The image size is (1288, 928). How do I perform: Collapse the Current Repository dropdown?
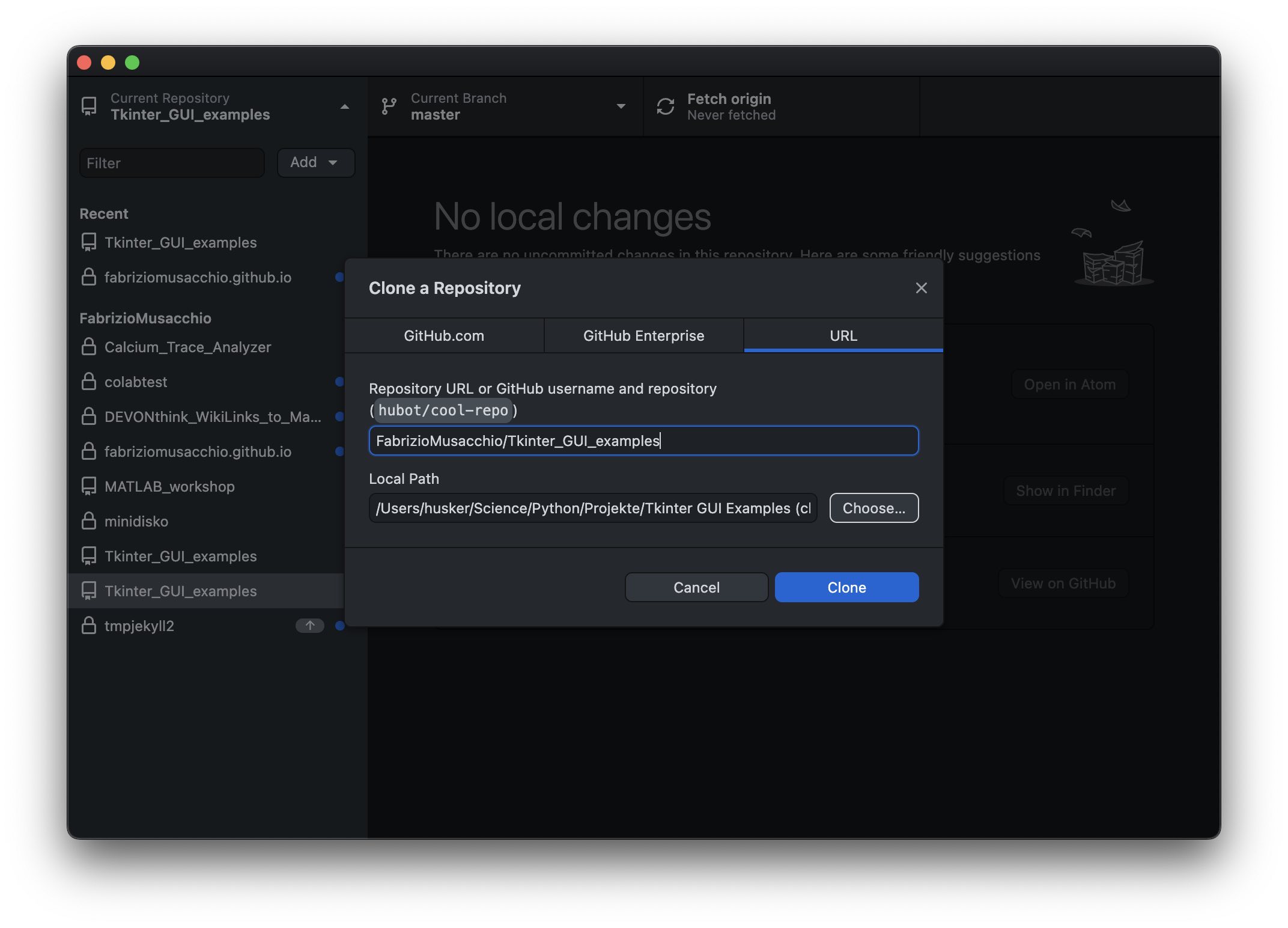click(344, 106)
